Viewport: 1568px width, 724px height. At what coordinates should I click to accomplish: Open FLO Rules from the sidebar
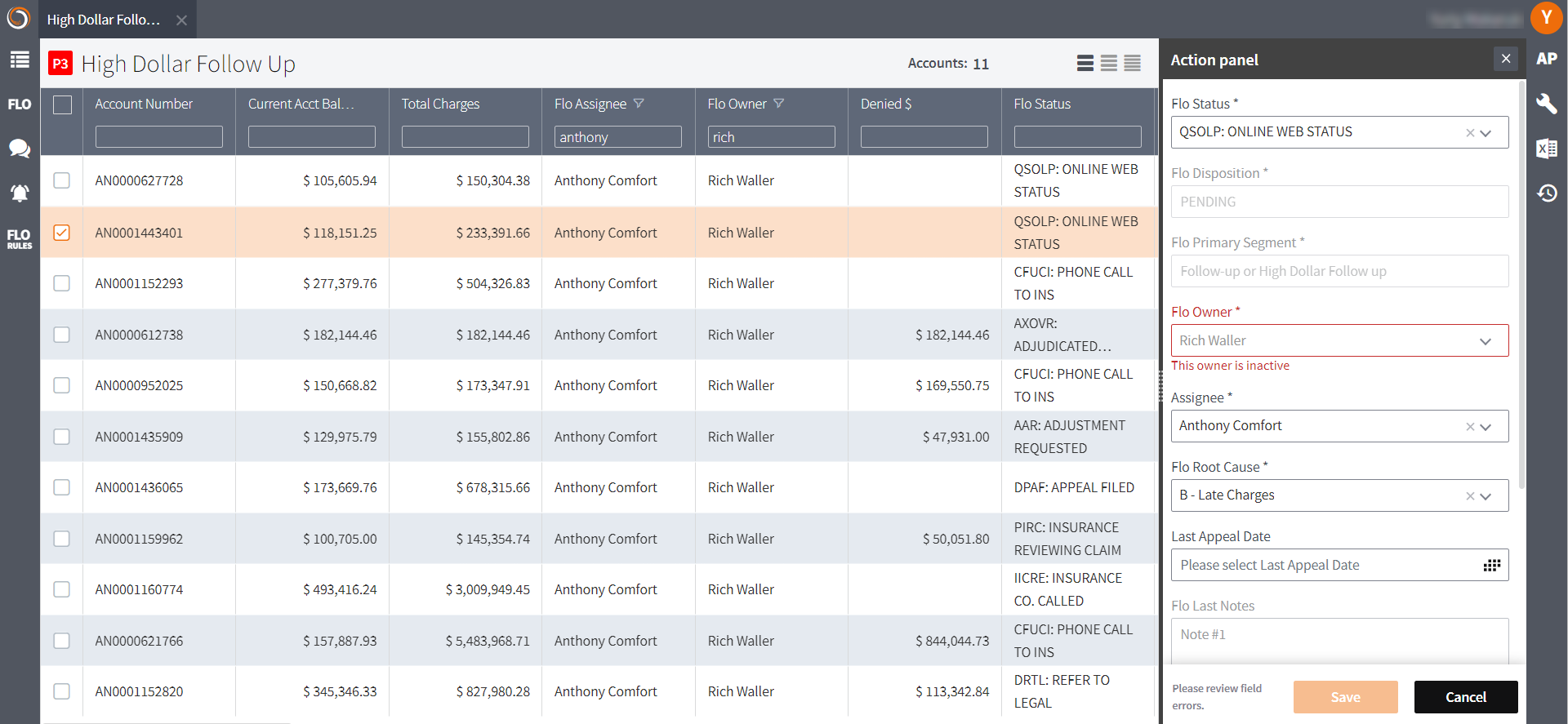click(x=20, y=238)
